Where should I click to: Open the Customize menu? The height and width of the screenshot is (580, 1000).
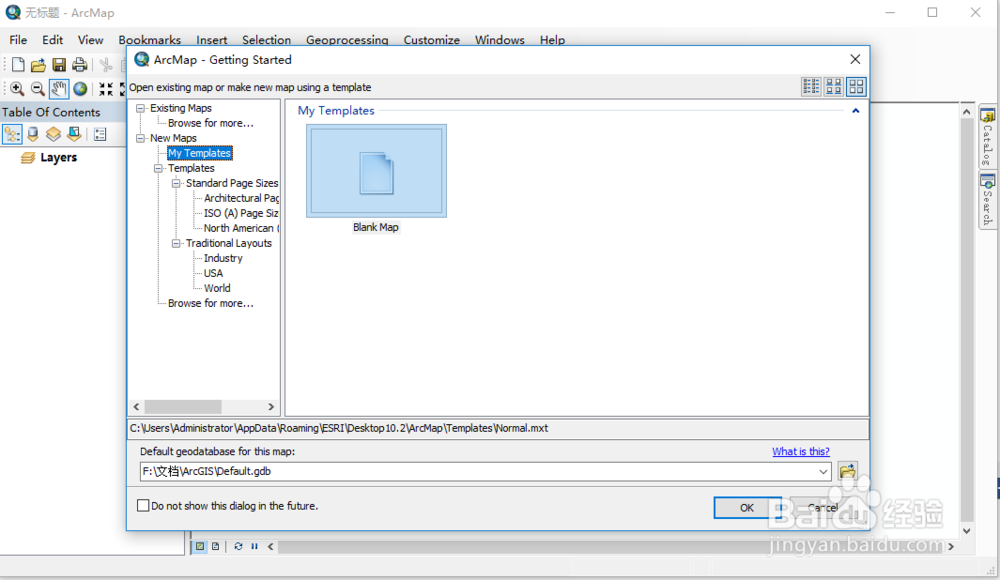click(x=432, y=40)
